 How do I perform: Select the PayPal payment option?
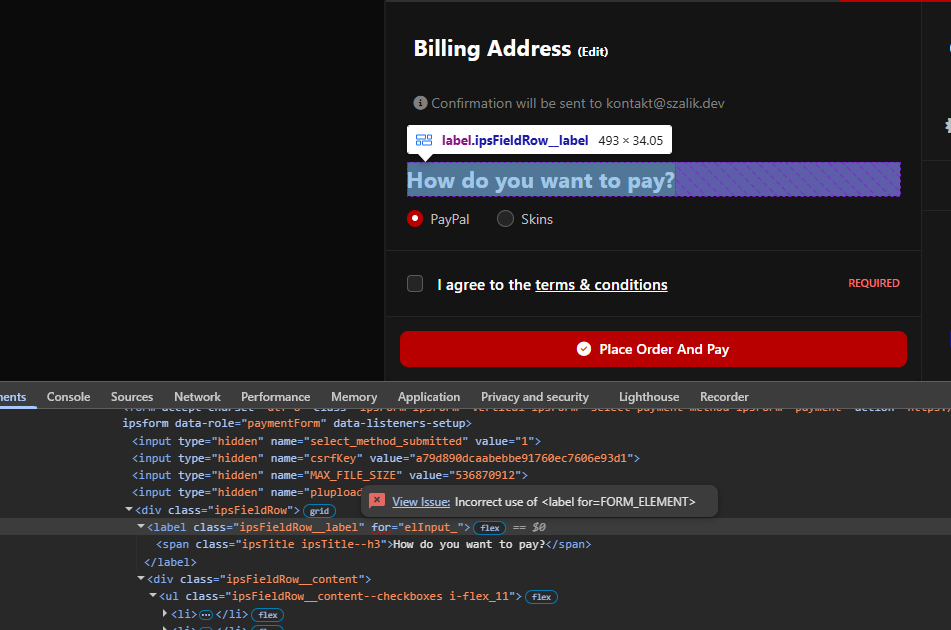click(x=415, y=219)
